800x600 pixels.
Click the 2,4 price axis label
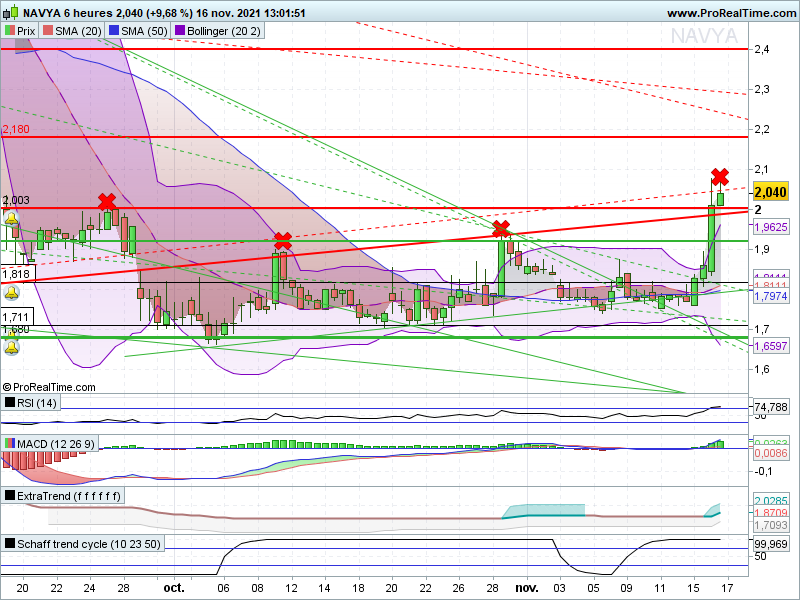pos(762,49)
